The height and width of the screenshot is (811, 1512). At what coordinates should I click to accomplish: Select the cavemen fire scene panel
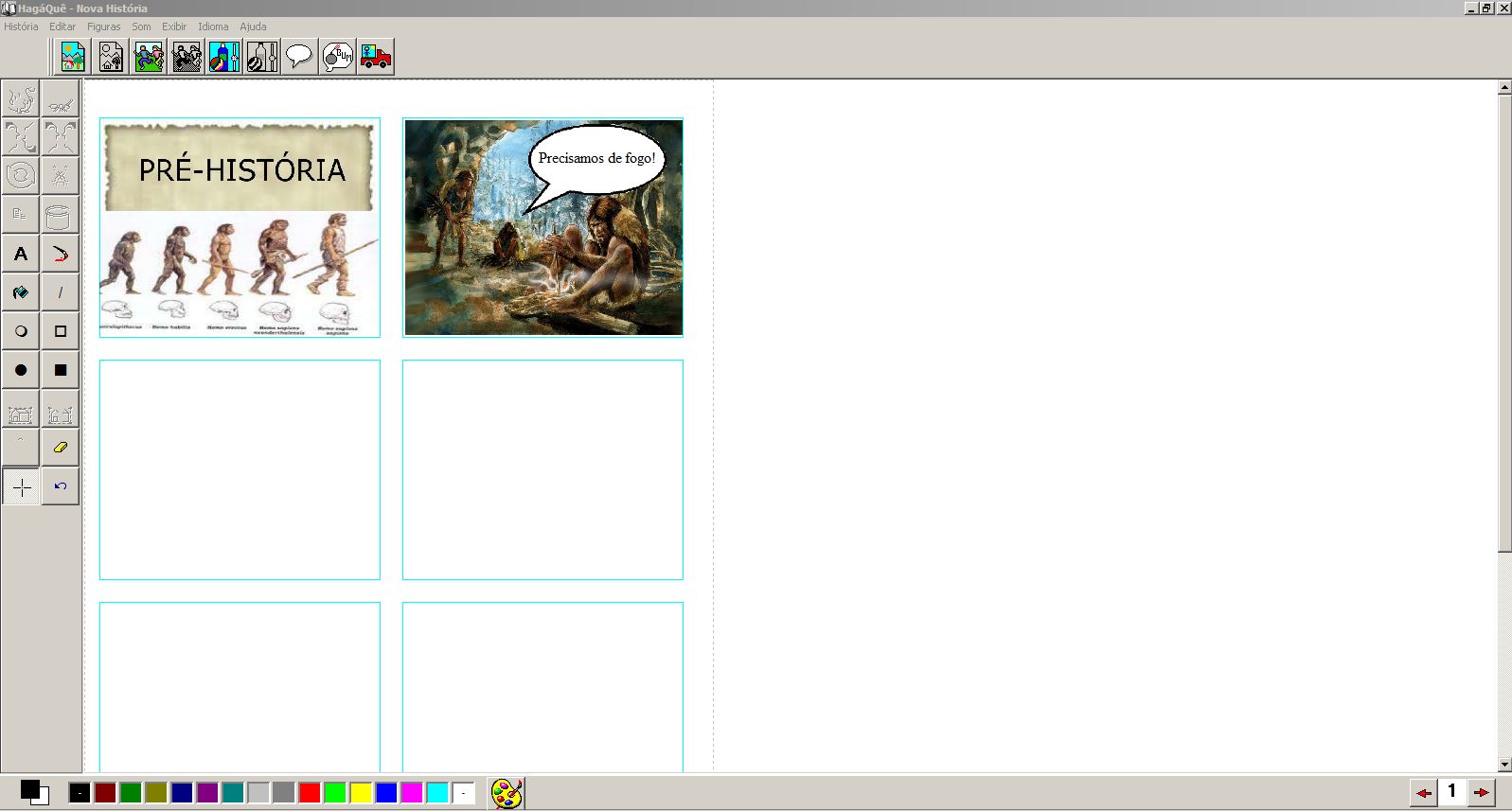coord(543,228)
